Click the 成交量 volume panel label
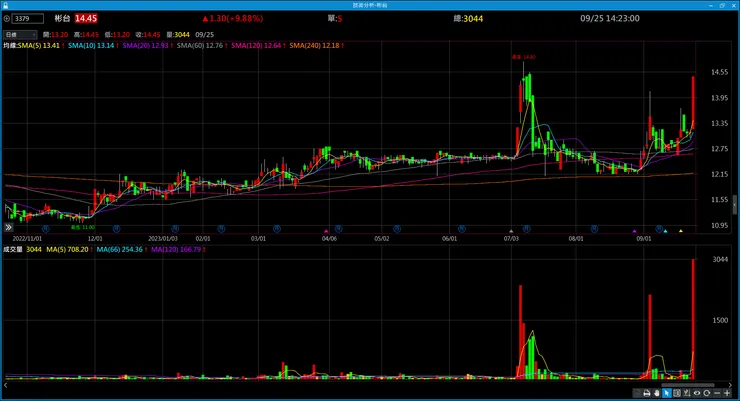The image size is (740, 401). pyautogui.click(x=13, y=250)
